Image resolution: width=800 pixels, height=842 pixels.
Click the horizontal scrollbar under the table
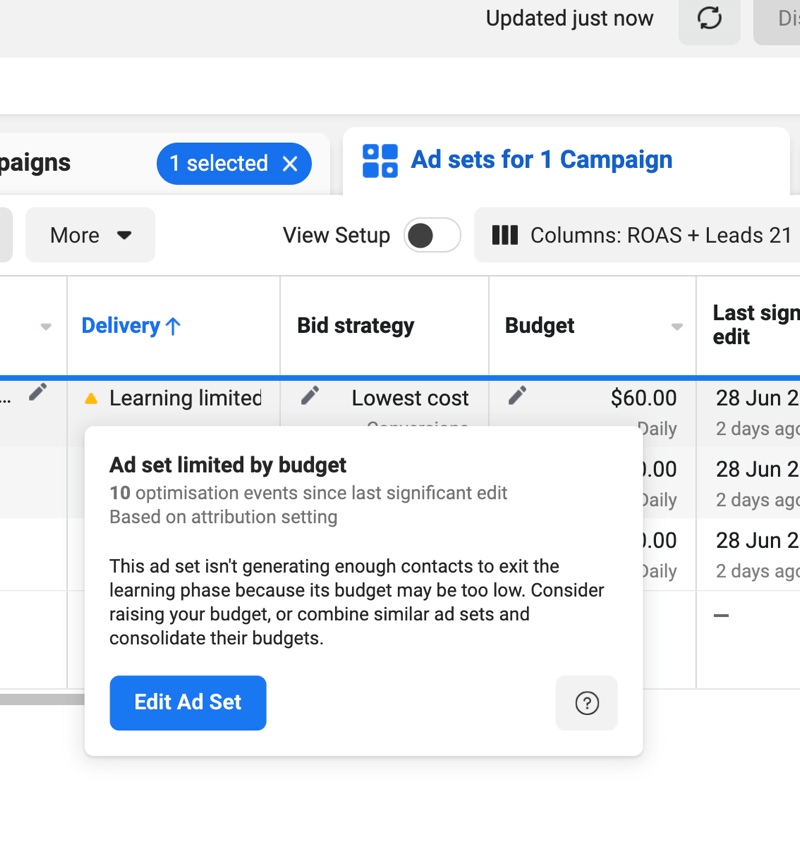42,700
